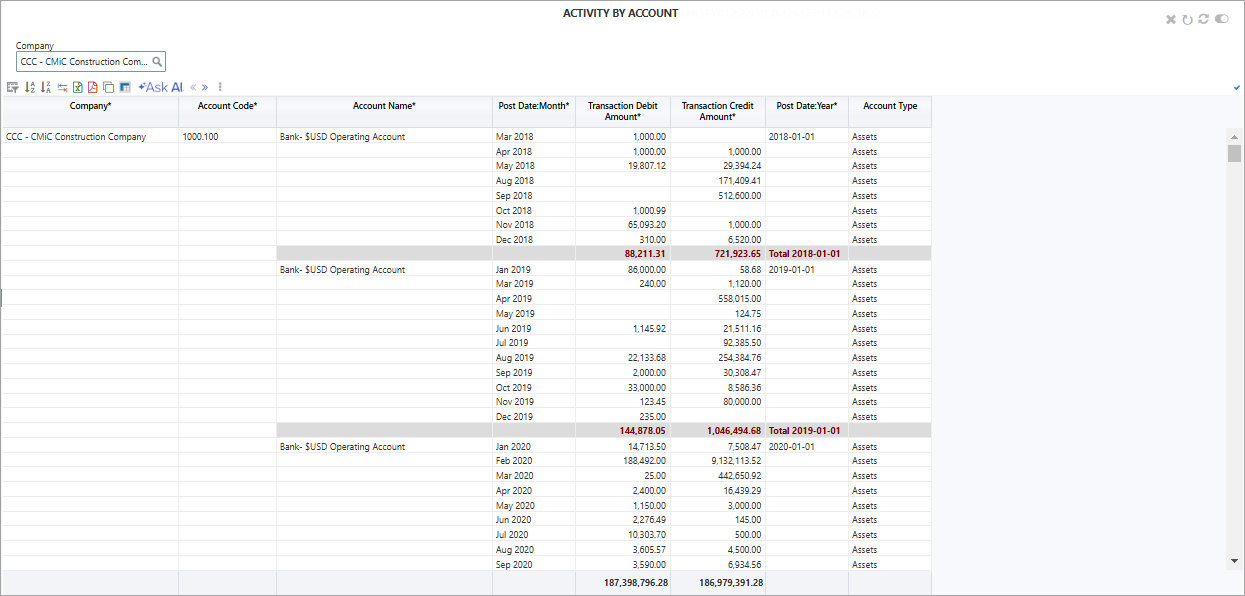Open the Ask AI assistant

tap(160, 87)
